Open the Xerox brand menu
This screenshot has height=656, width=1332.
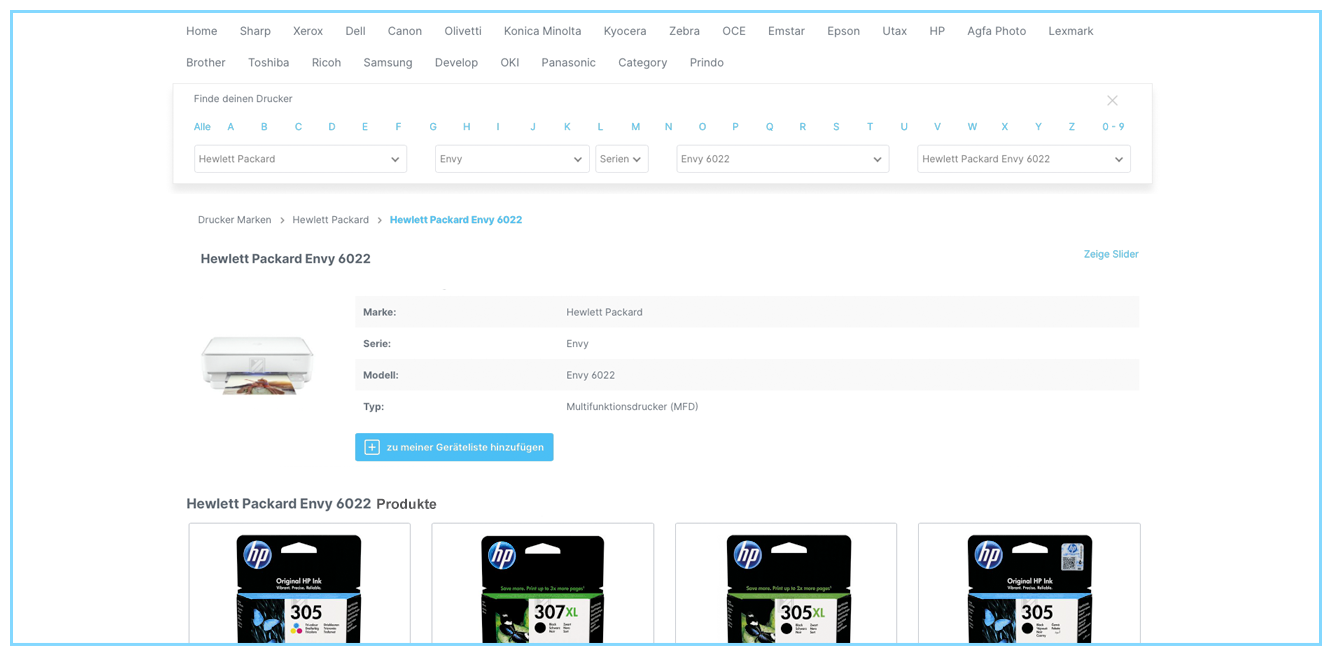tap(308, 31)
